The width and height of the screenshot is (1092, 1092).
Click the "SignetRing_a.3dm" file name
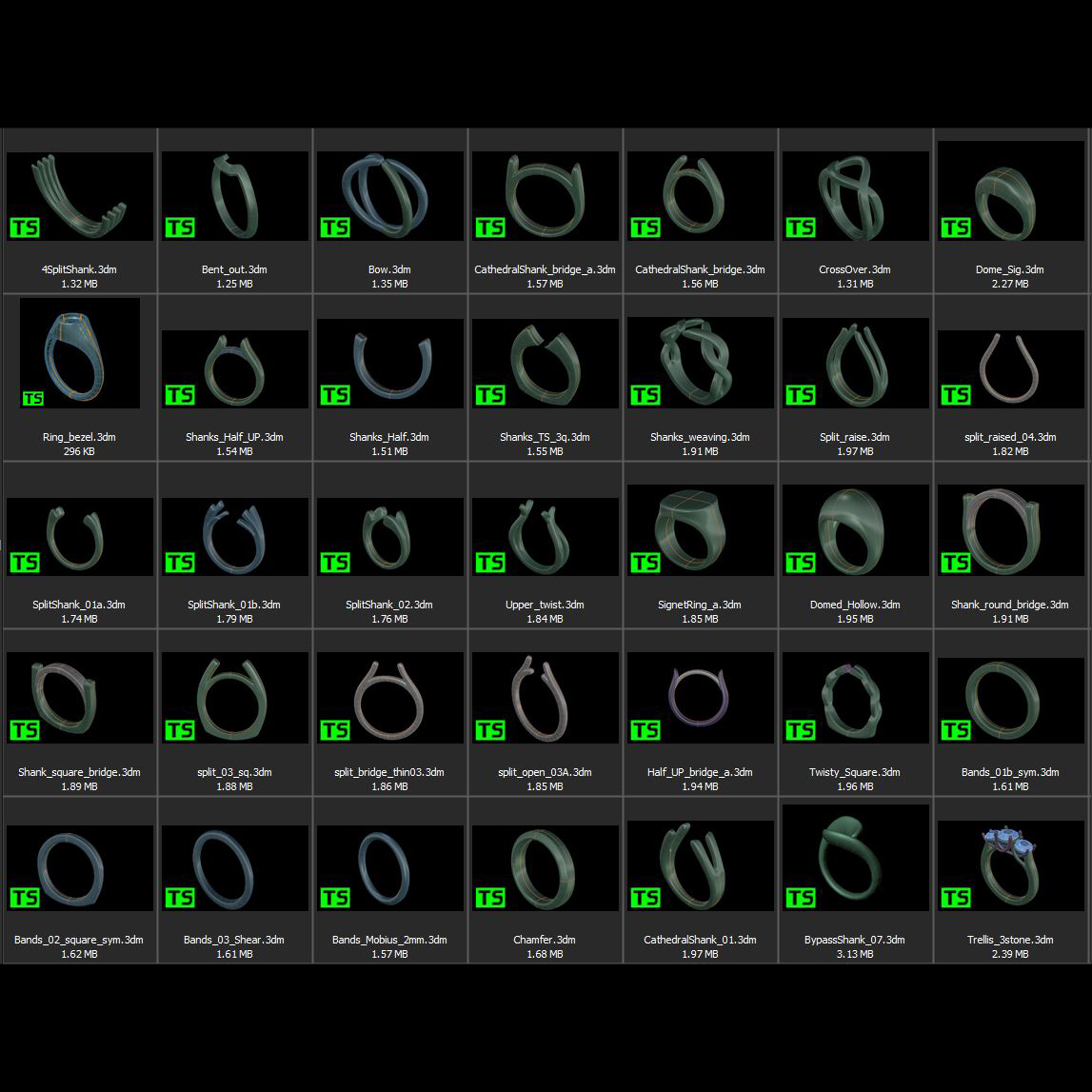click(700, 605)
